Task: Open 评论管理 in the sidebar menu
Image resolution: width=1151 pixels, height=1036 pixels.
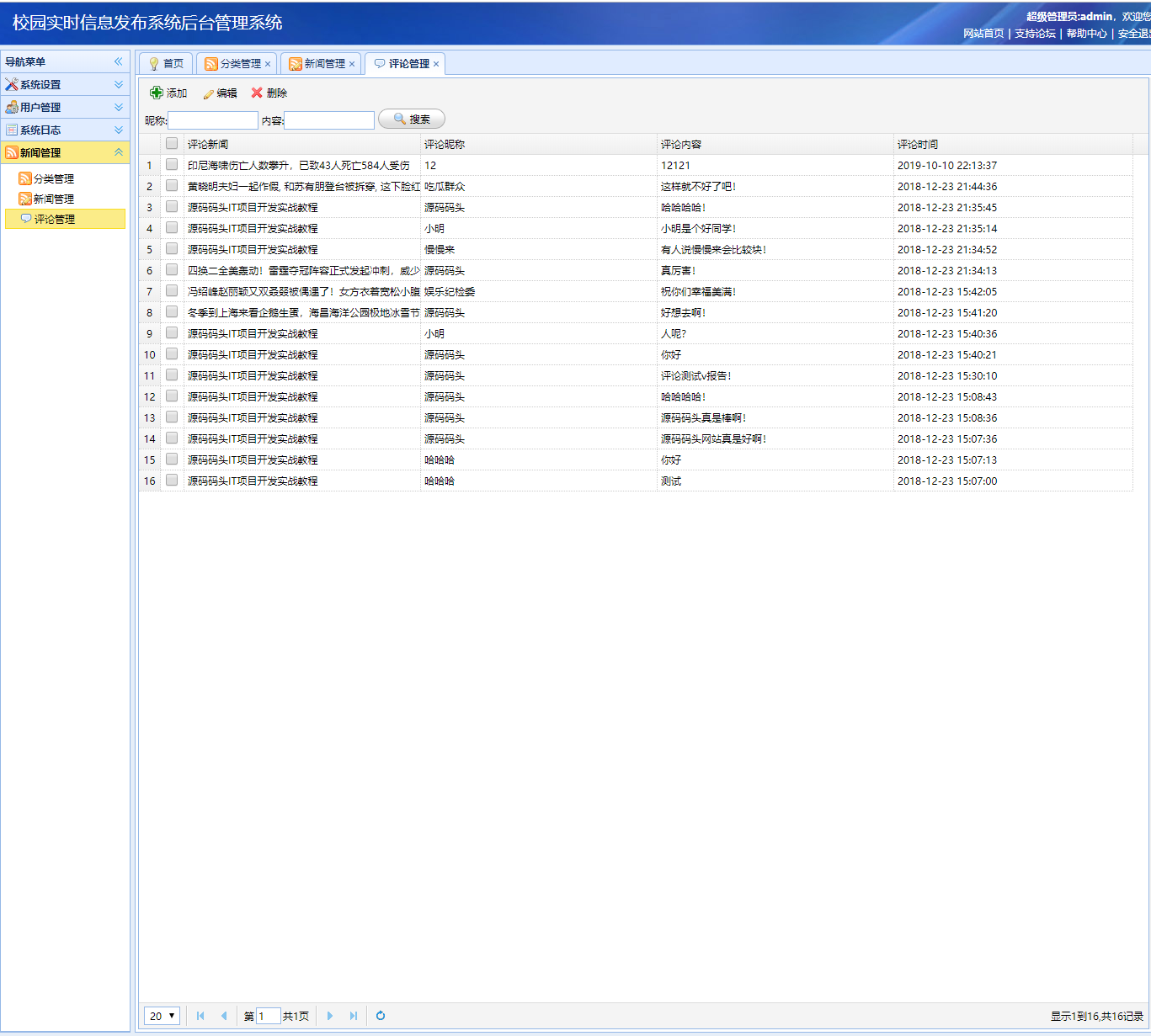Action: [x=65, y=219]
